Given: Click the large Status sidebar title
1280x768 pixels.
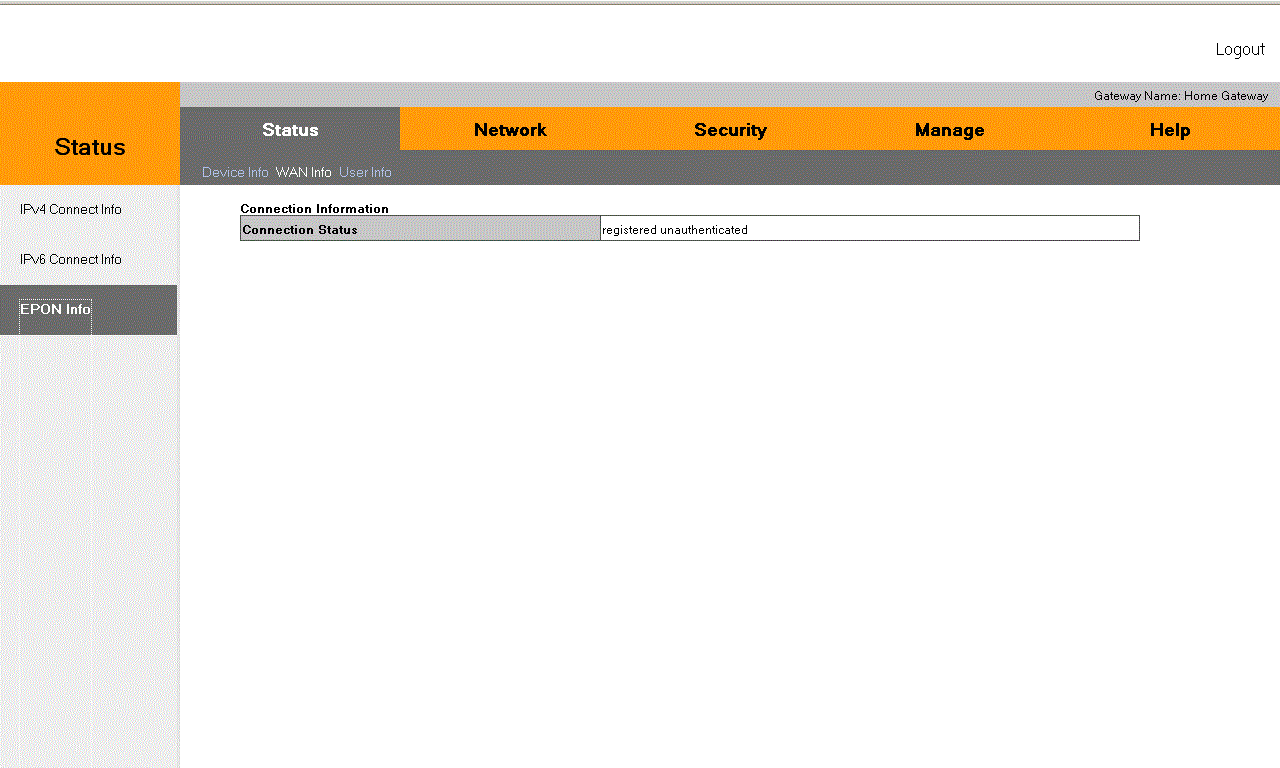Looking at the screenshot, I should click(90, 147).
